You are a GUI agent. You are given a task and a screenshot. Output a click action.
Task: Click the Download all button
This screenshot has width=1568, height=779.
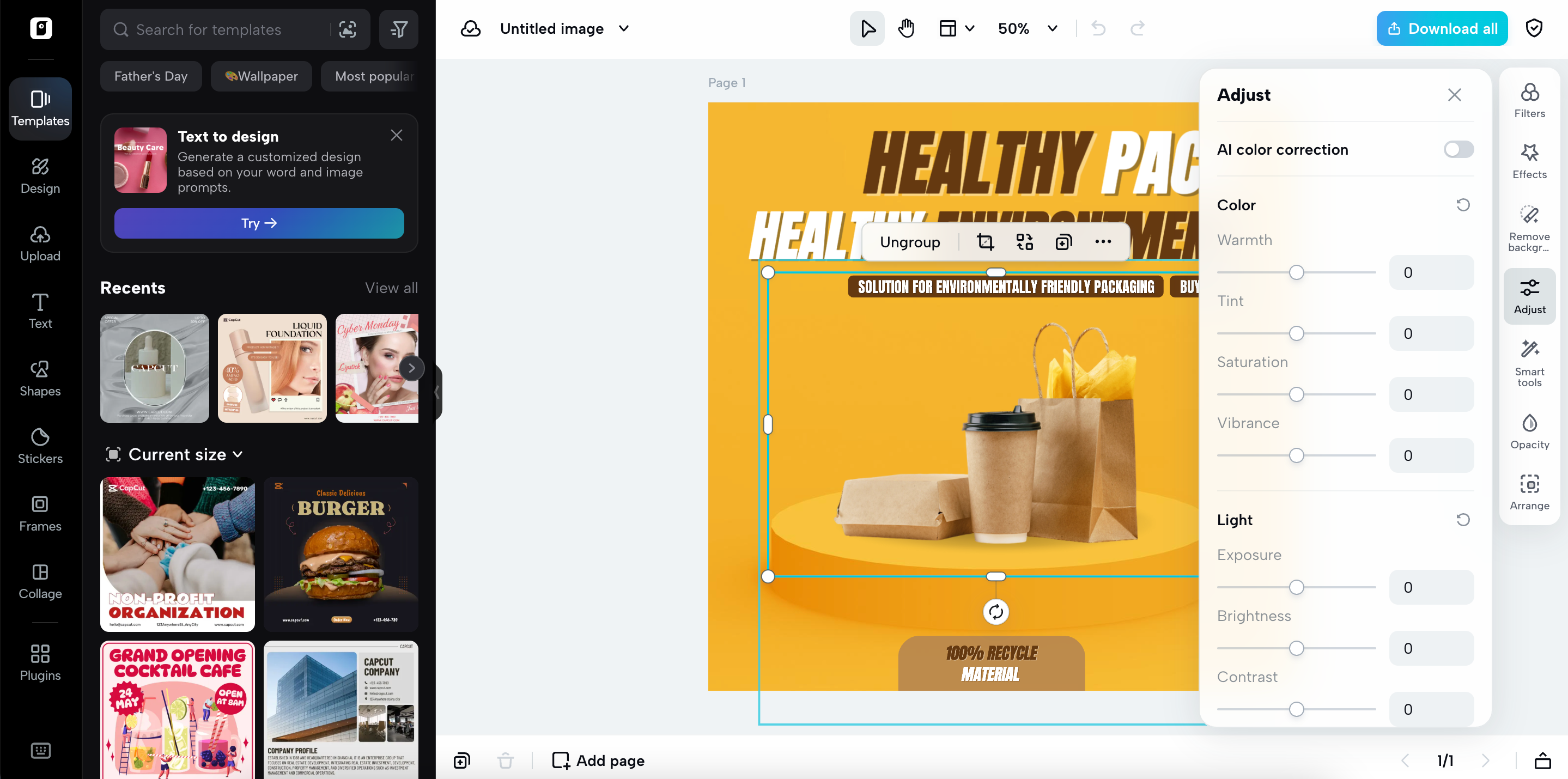tap(1442, 29)
